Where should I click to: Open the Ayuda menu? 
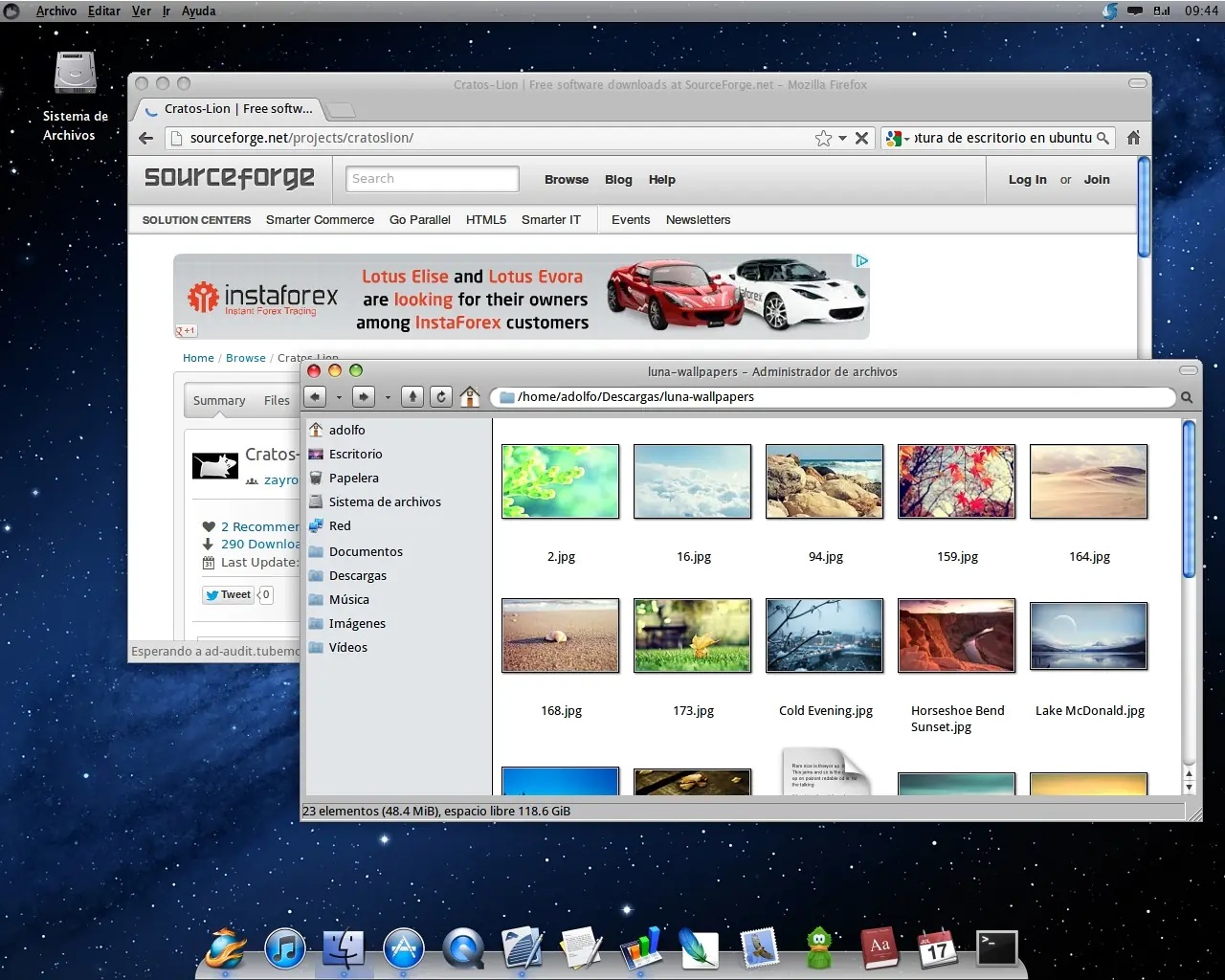199,11
